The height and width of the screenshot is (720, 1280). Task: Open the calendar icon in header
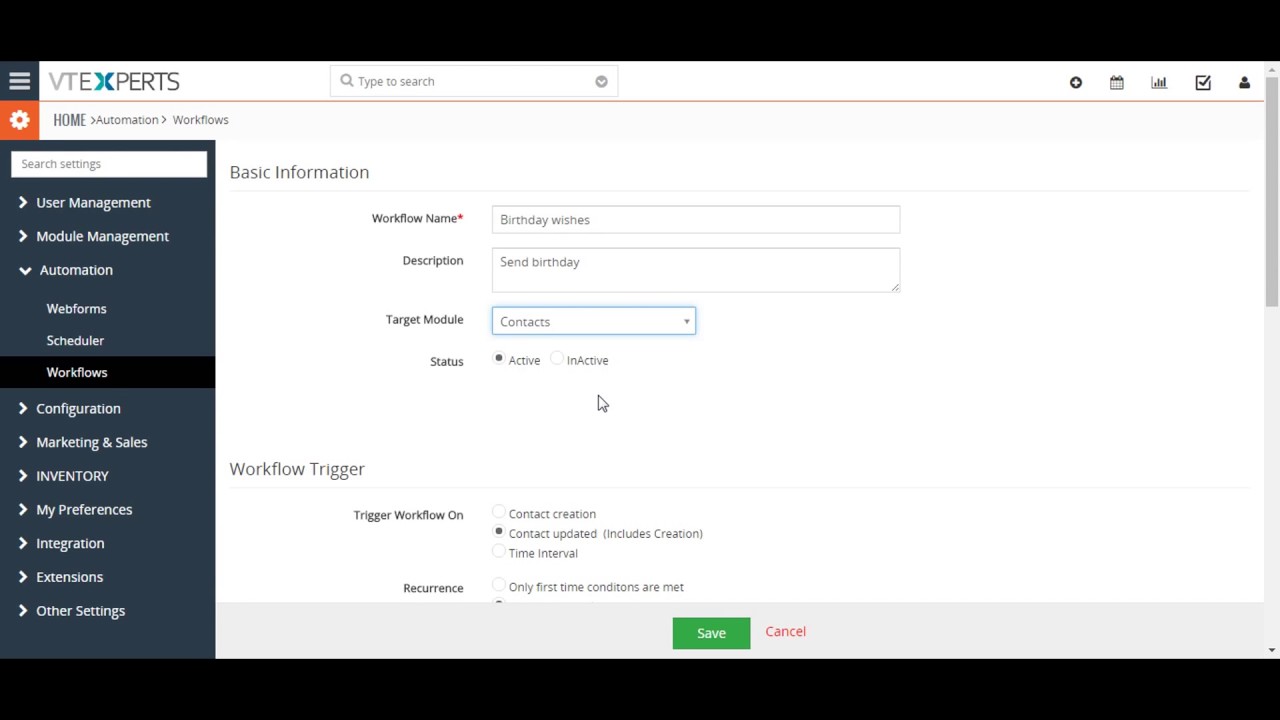(x=1117, y=82)
